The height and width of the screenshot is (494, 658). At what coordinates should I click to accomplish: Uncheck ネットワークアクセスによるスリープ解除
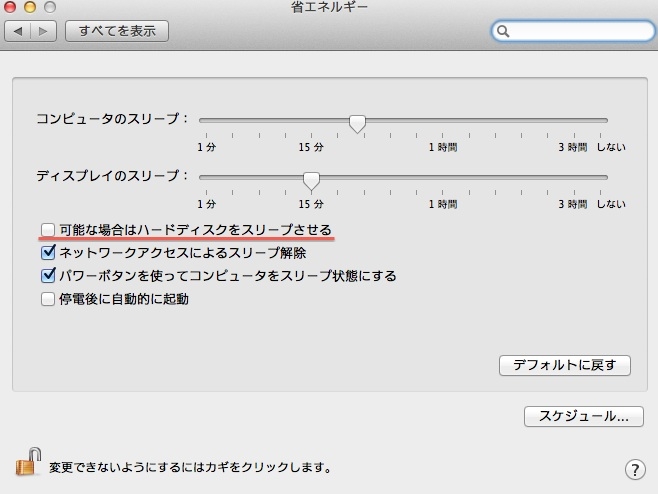48,253
